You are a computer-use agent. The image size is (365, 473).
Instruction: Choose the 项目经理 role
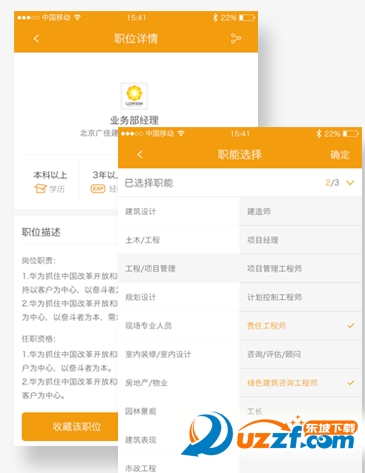pos(301,240)
